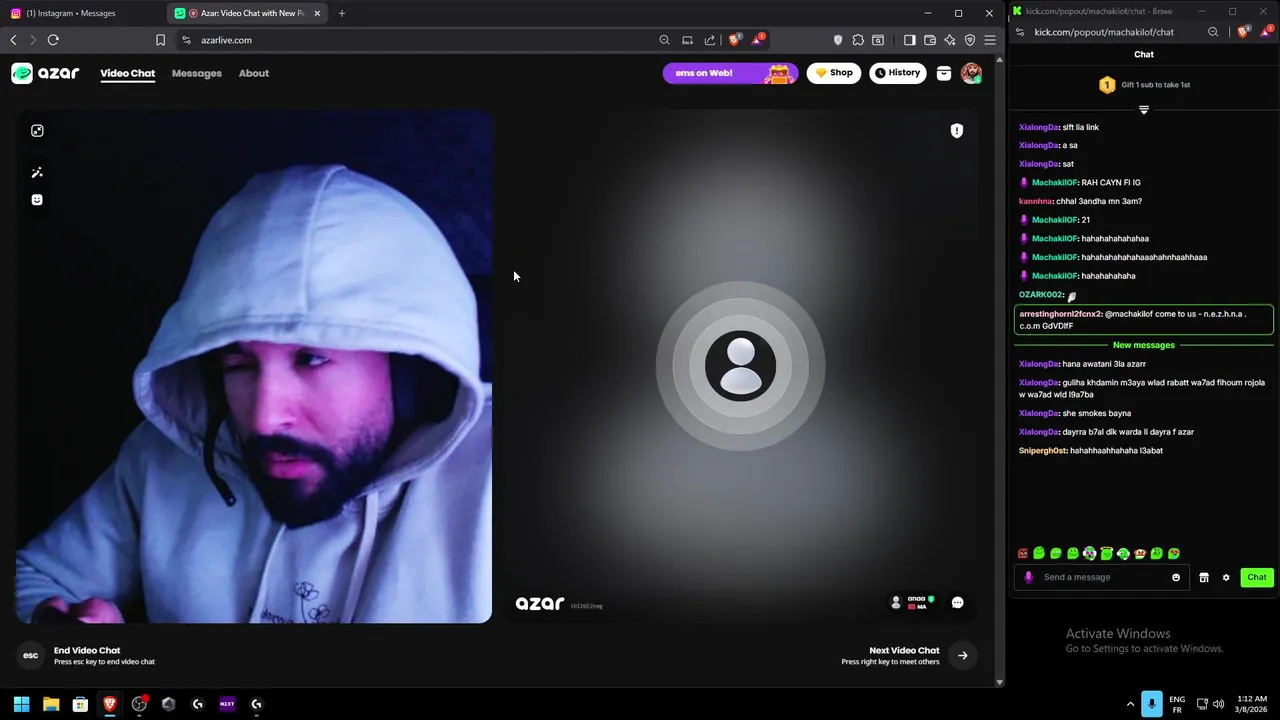This screenshot has height=720, width=1280.
Task: Open File Explorer from the taskbar
Action: pos(51,704)
